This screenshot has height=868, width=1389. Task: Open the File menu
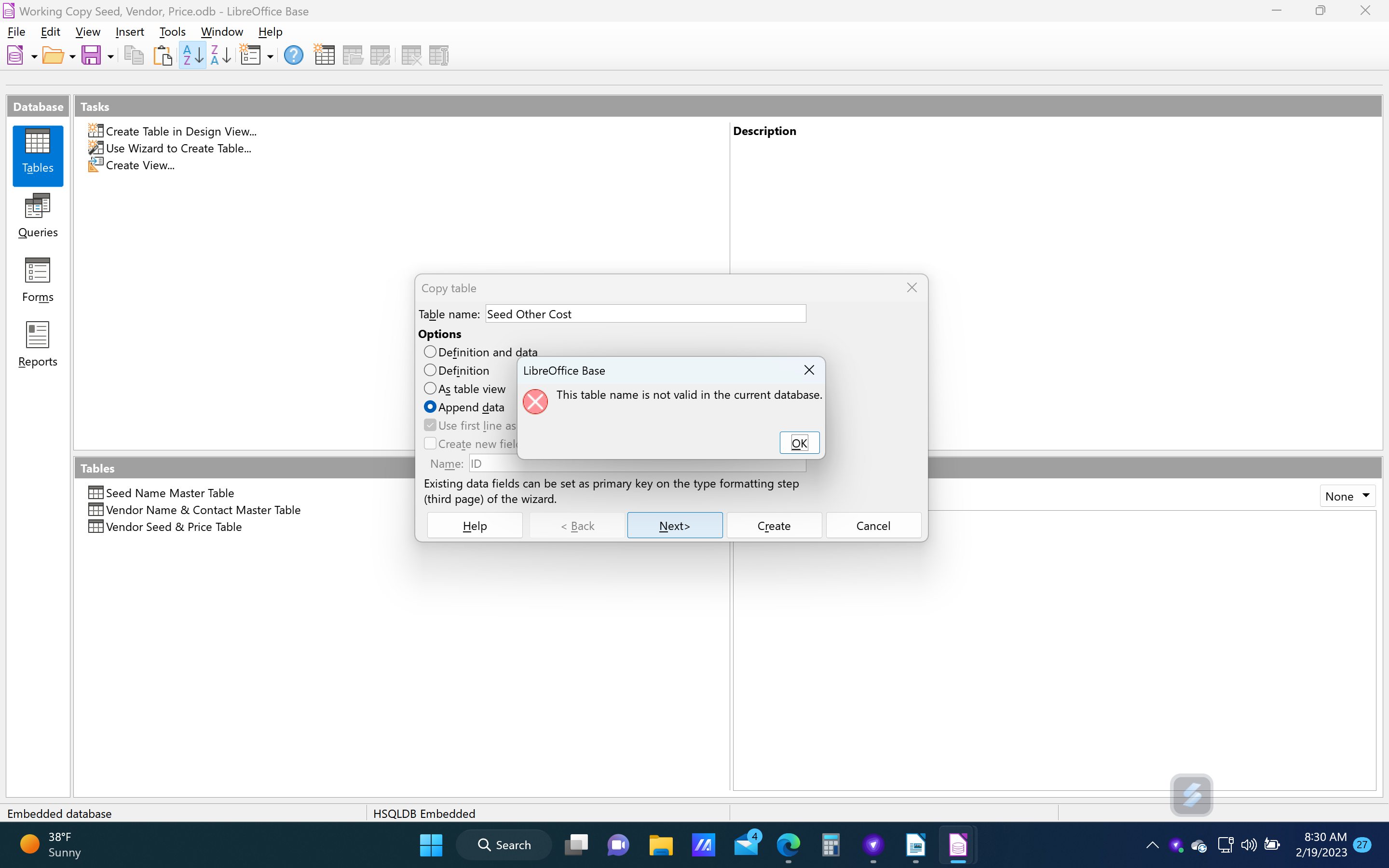click(16, 31)
